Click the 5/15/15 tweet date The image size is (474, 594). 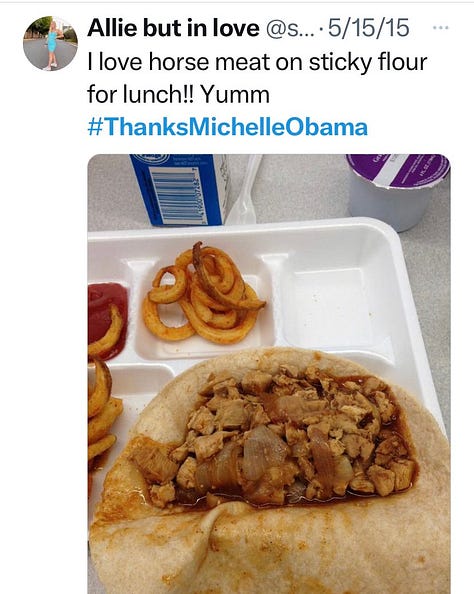[369, 28]
